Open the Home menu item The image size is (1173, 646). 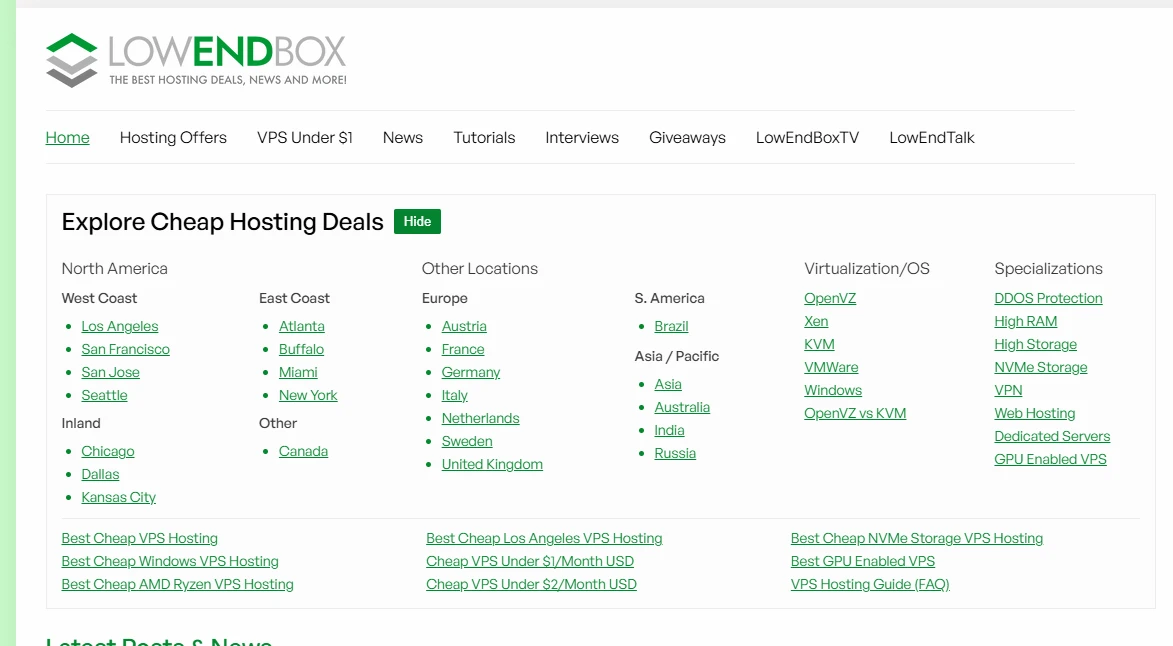(x=67, y=138)
